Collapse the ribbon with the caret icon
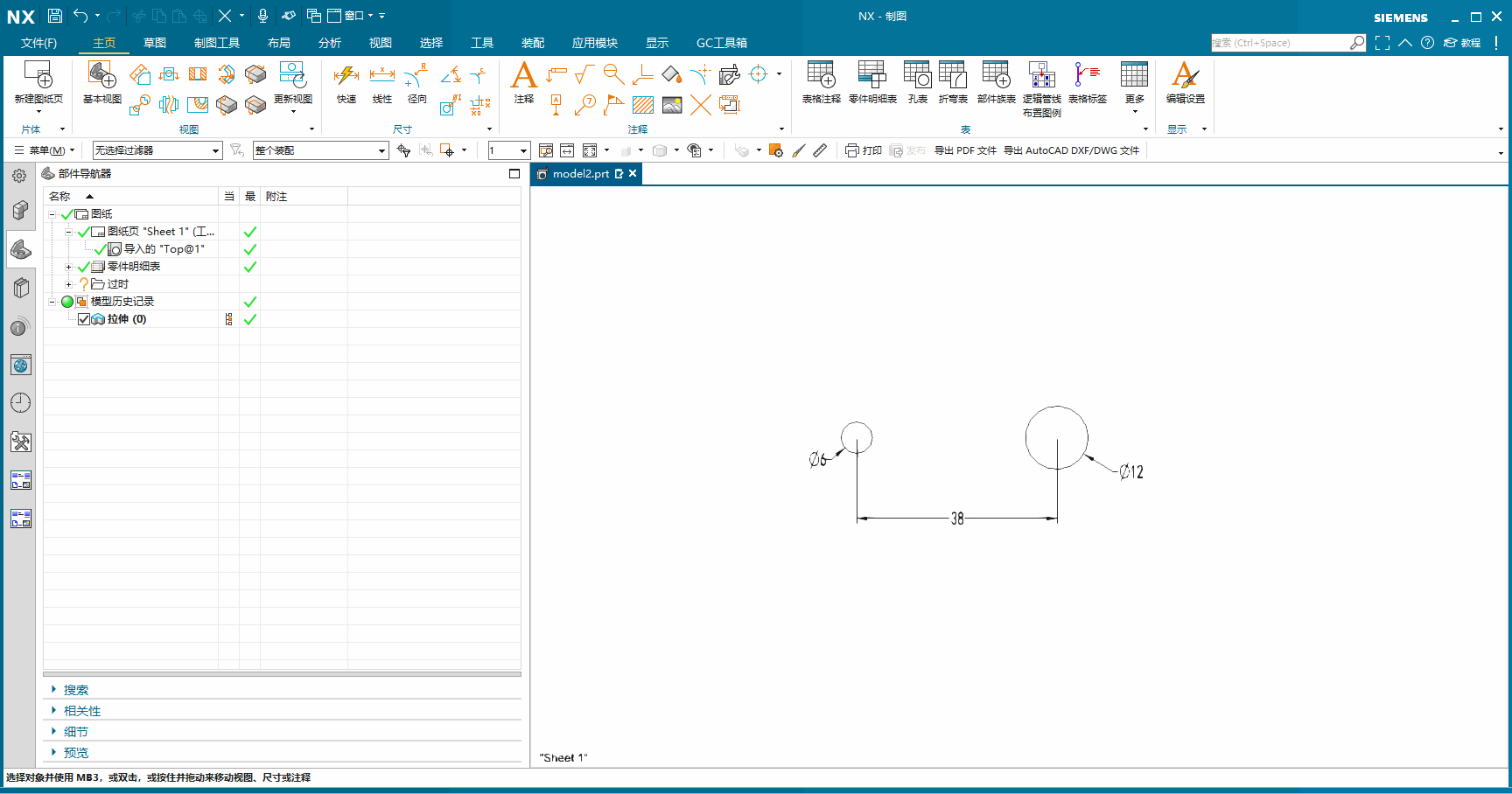The height and width of the screenshot is (794, 1512). 1405,43
